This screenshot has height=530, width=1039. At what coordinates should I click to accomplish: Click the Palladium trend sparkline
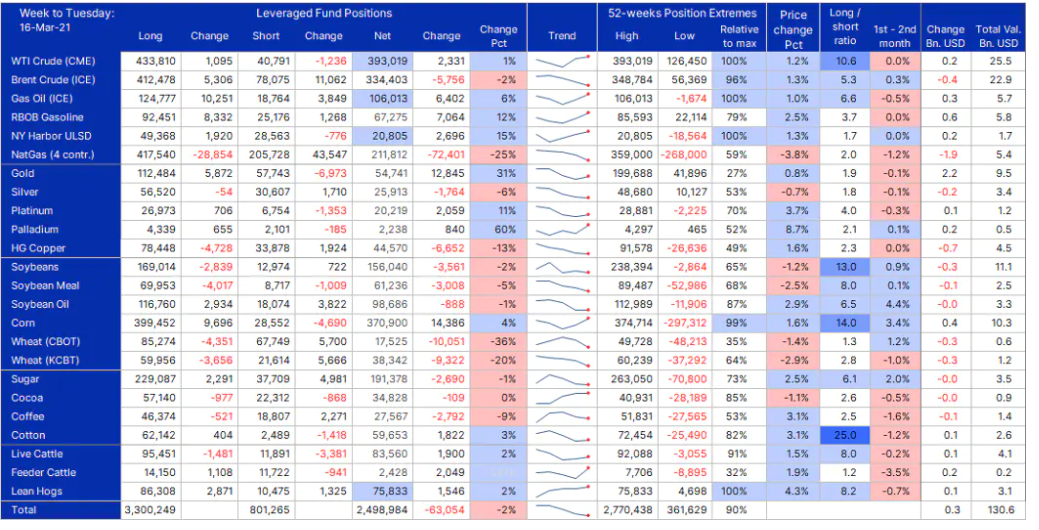point(562,230)
